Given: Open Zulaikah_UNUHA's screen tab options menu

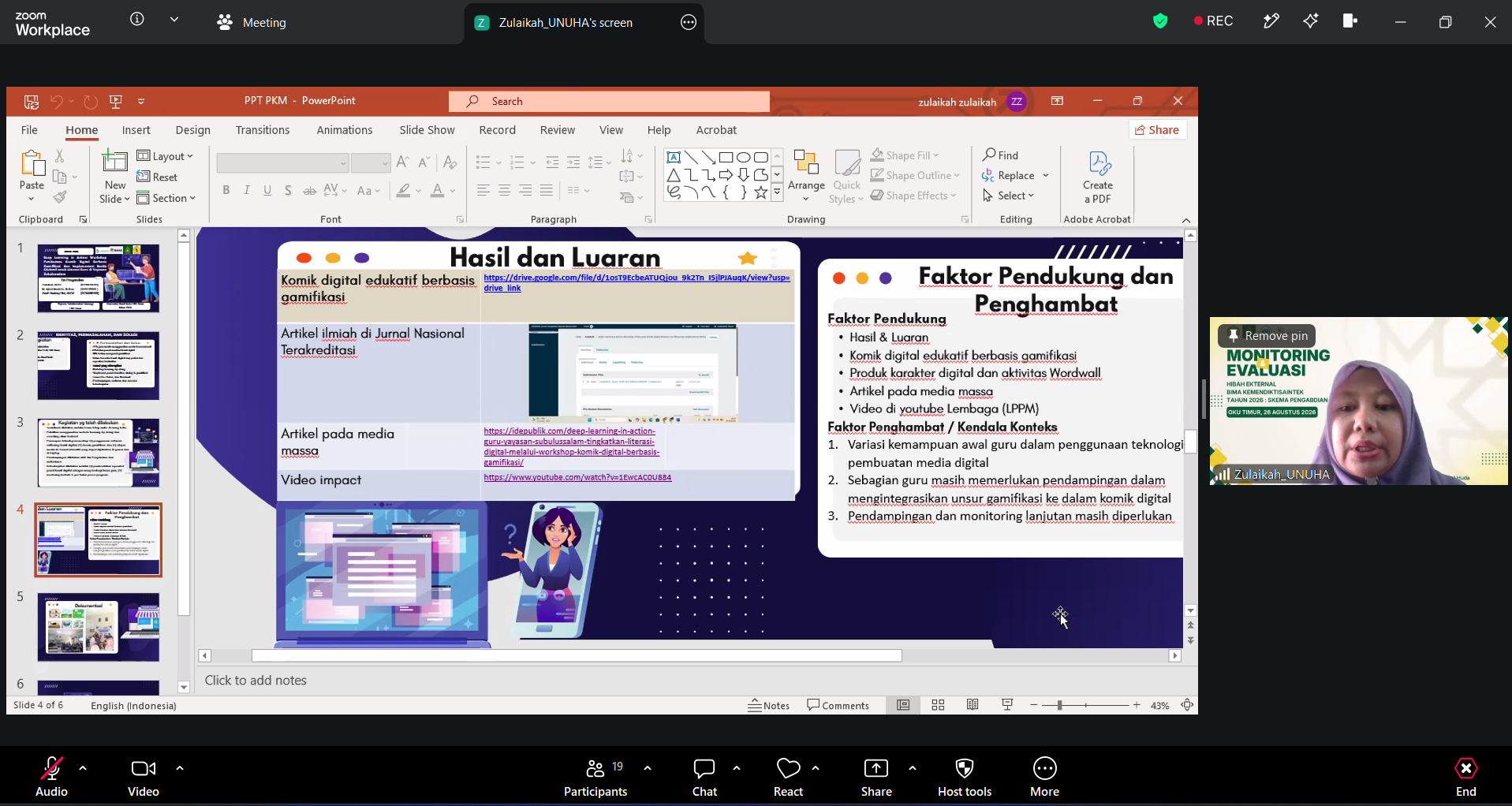Looking at the screenshot, I should [x=689, y=22].
